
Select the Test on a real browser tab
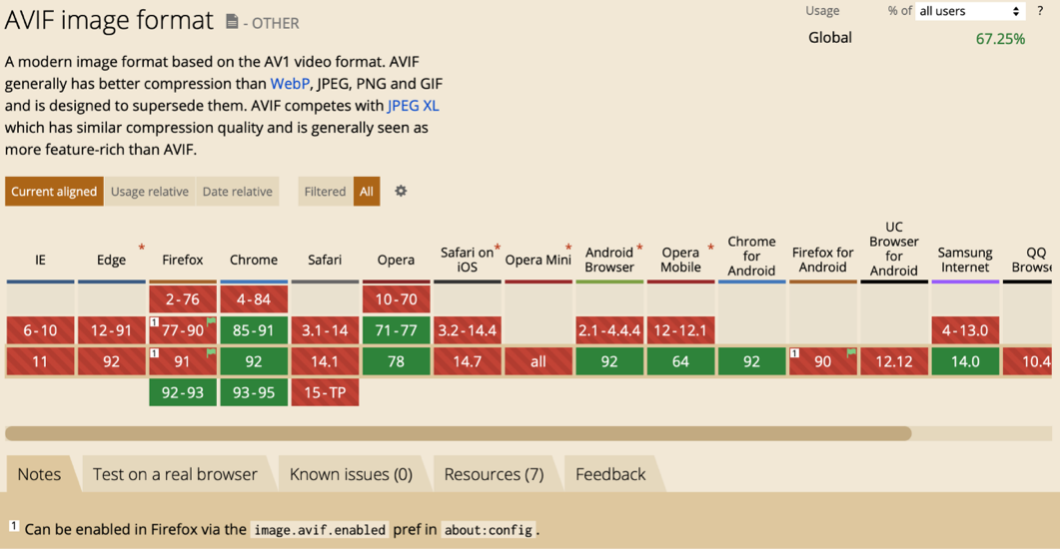[x=175, y=474]
